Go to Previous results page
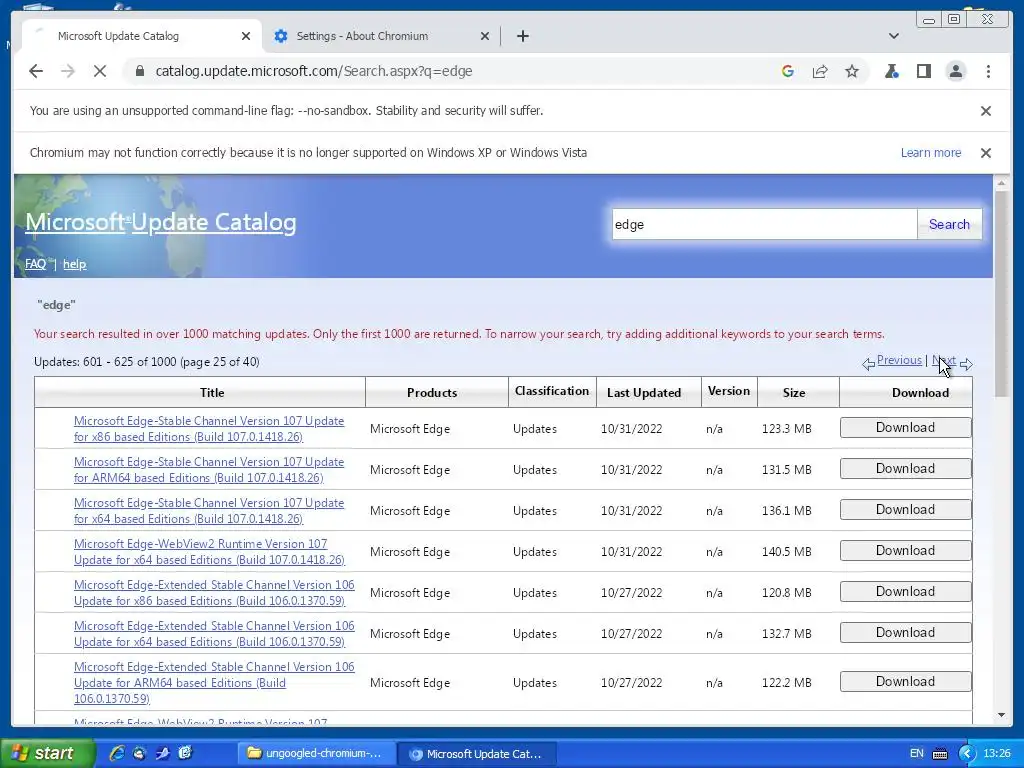 (x=899, y=360)
